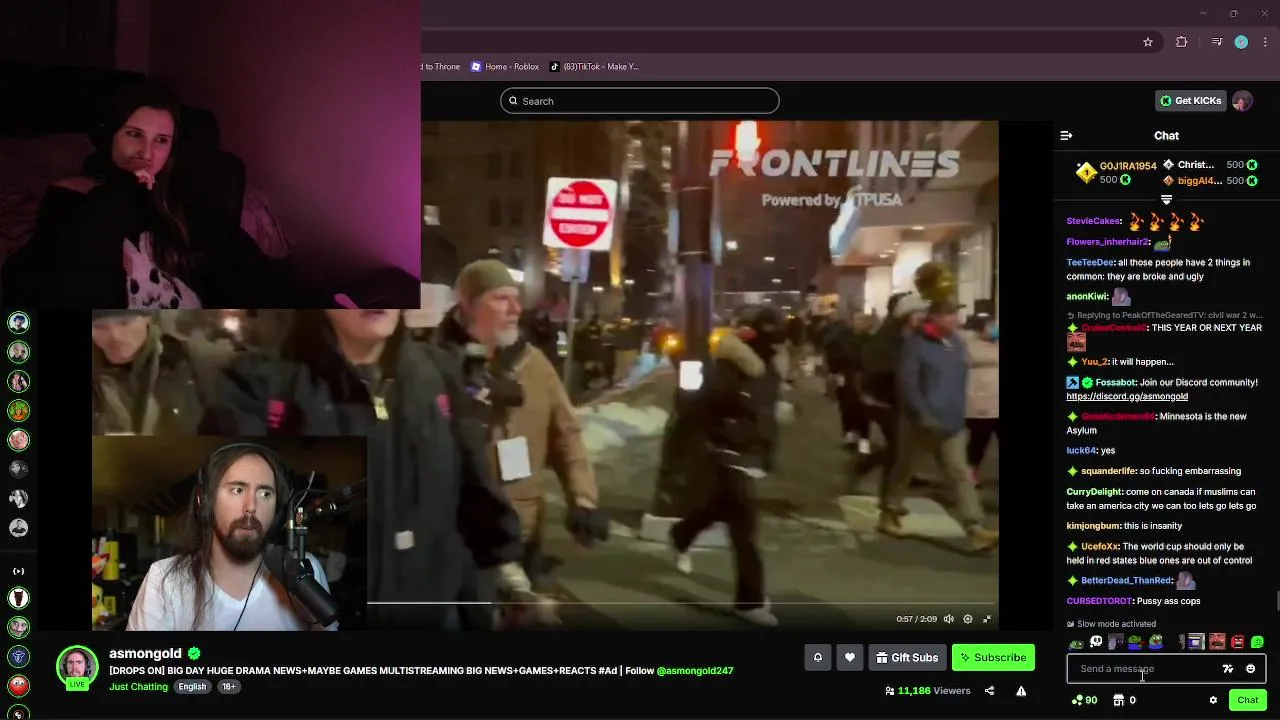Focus the Kick search box
Viewport: 1280px width, 720px height.
640,101
